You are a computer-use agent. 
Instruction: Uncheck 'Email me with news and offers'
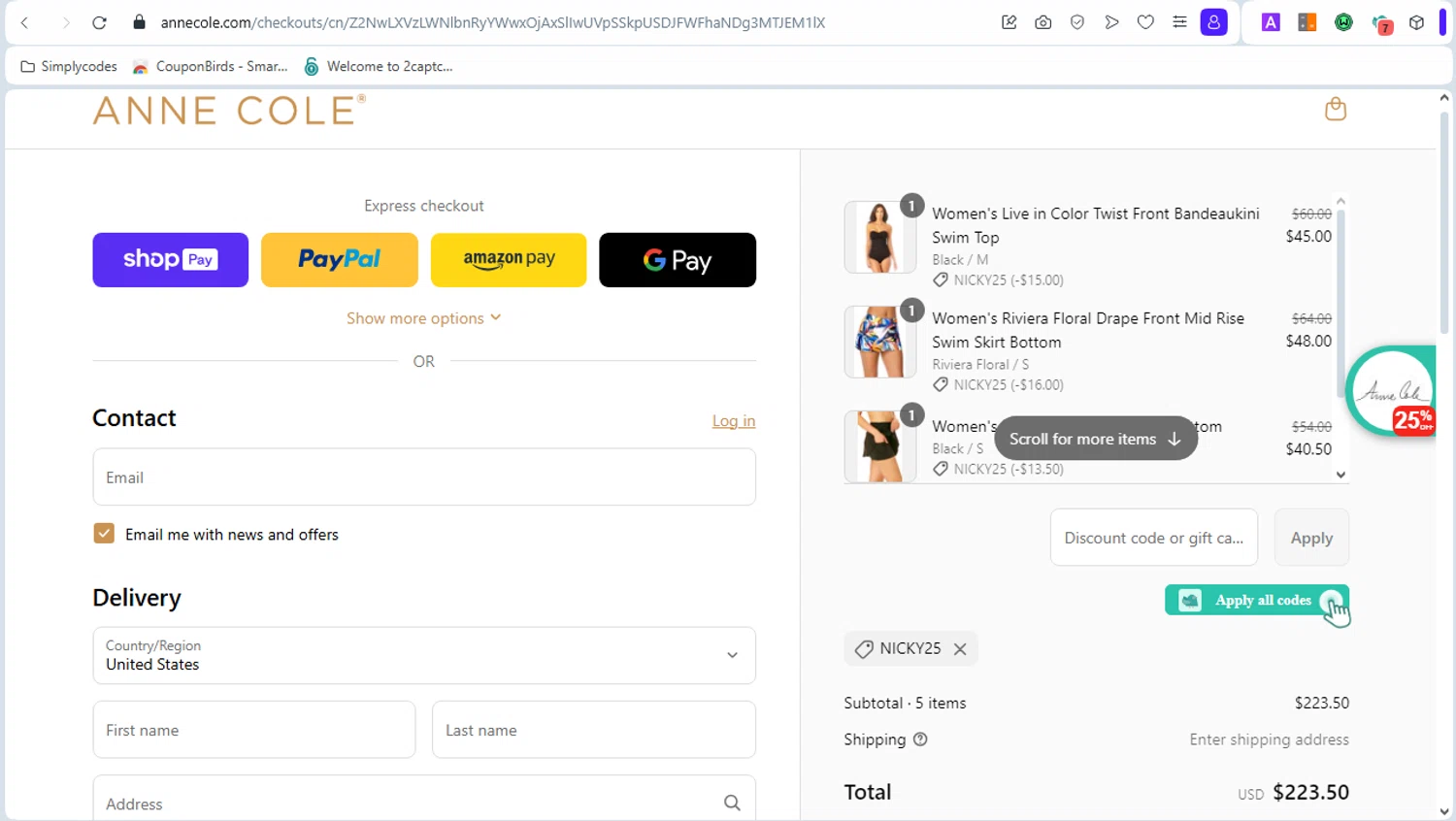coord(104,534)
